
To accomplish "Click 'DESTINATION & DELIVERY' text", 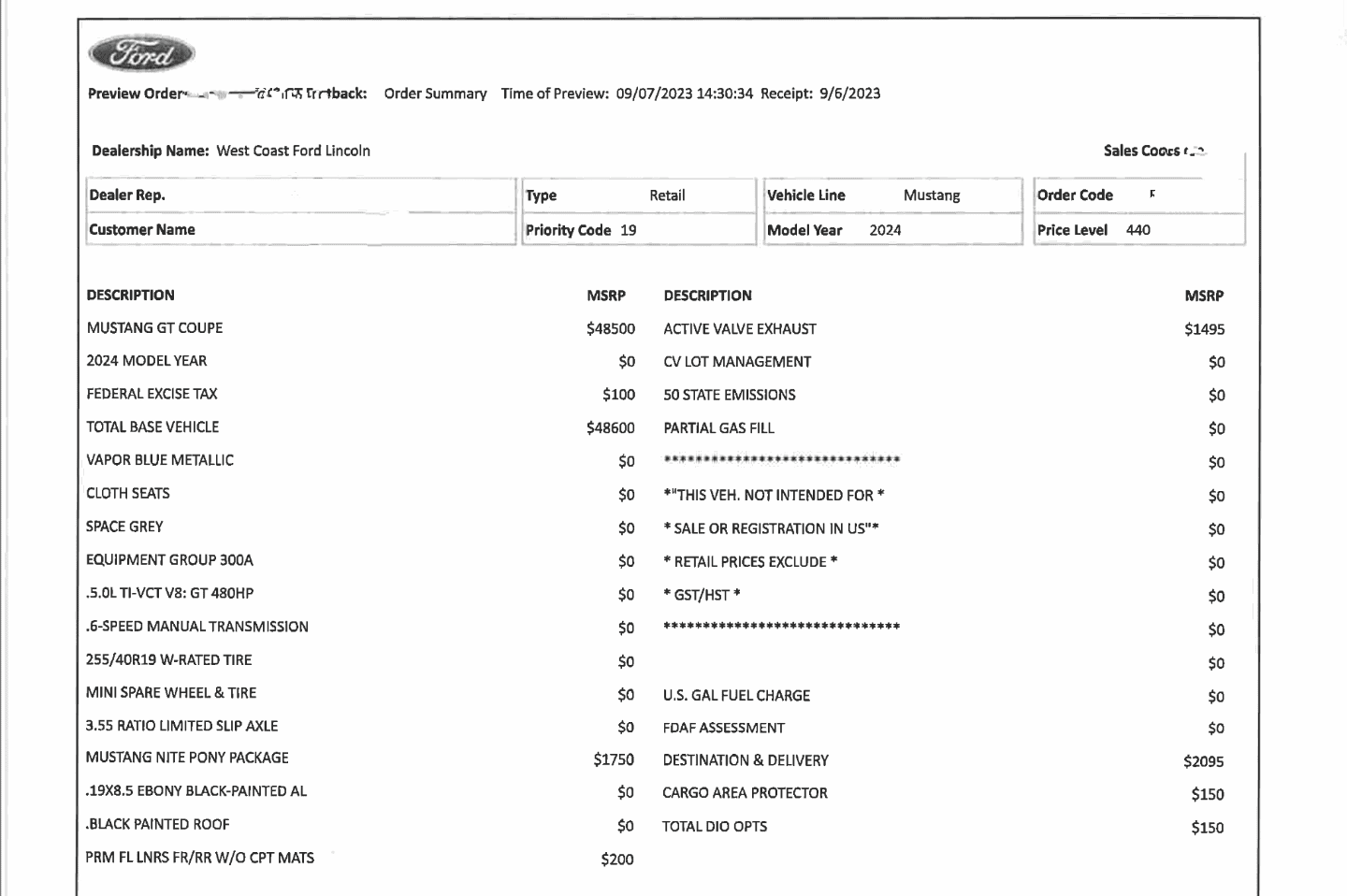I will click(746, 760).
